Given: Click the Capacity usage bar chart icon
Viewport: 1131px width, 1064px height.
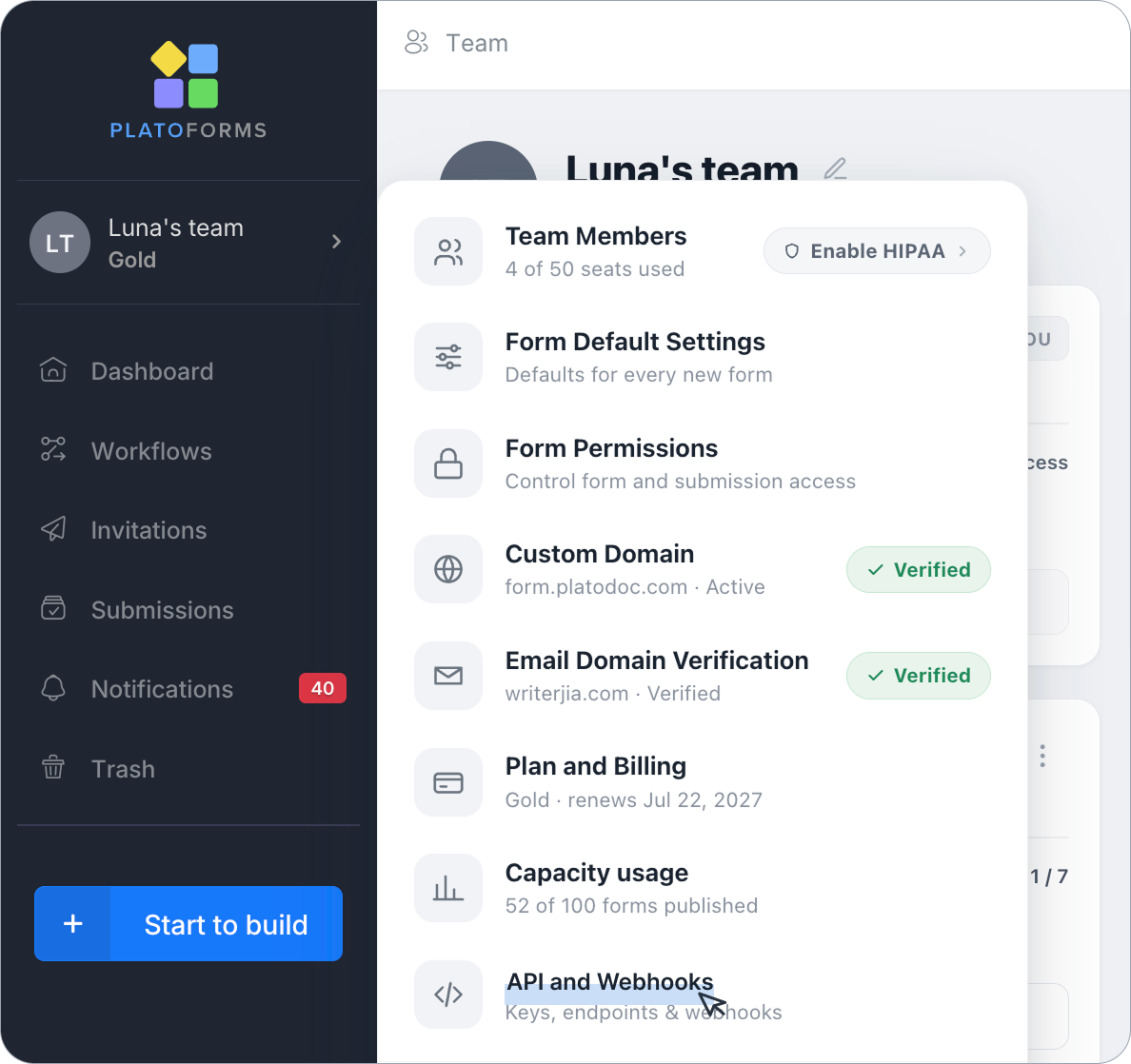Looking at the screenshot, I should coord(448,888).
